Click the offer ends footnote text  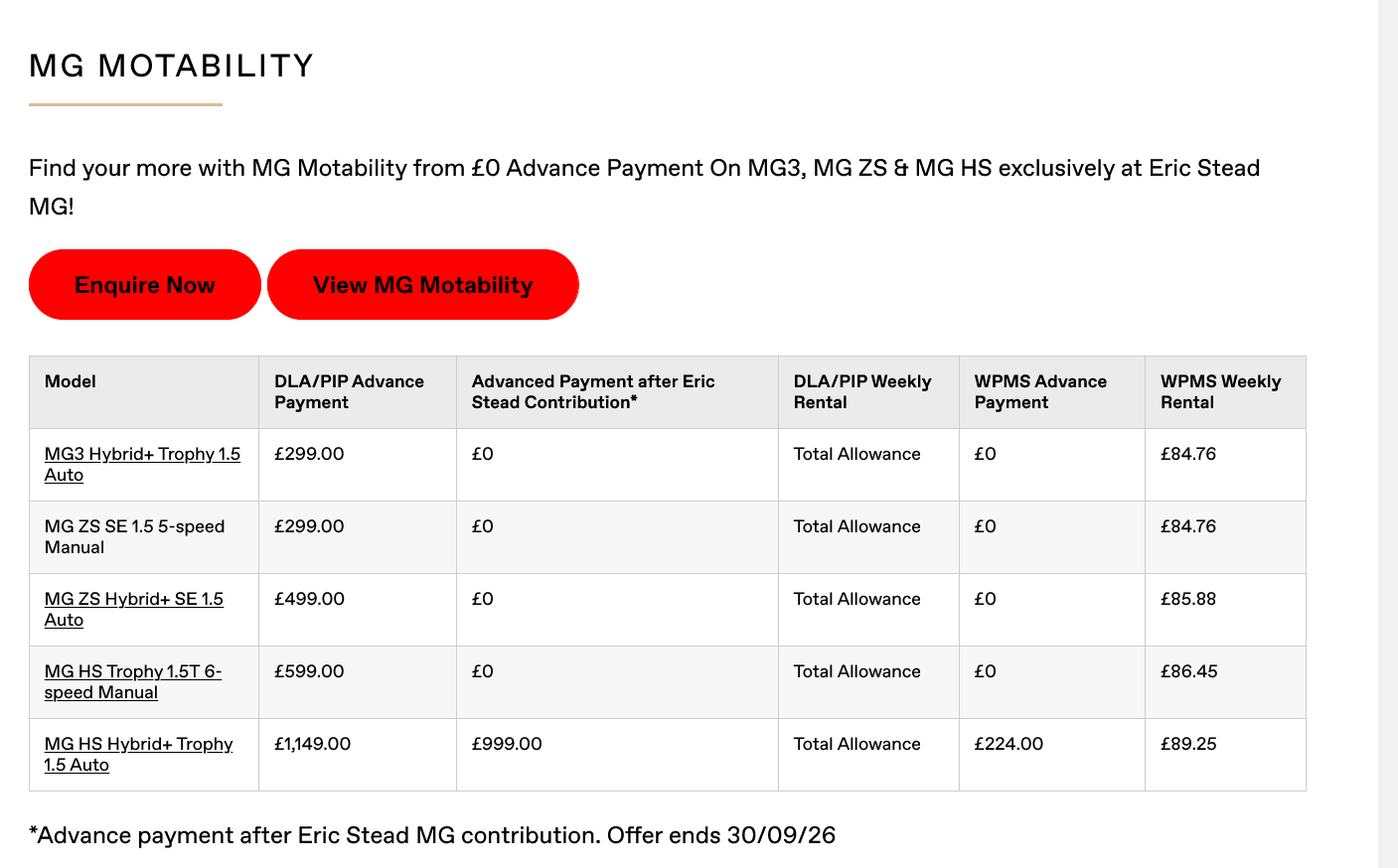432,835
